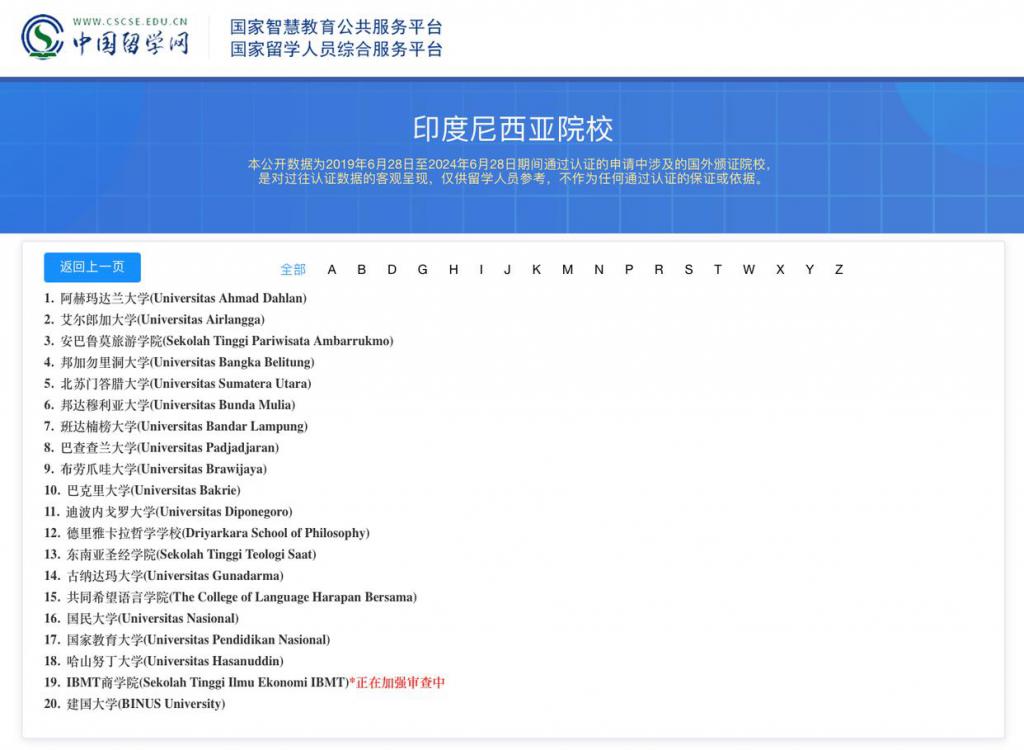Jump to letter Z schools

pos(839,270)
